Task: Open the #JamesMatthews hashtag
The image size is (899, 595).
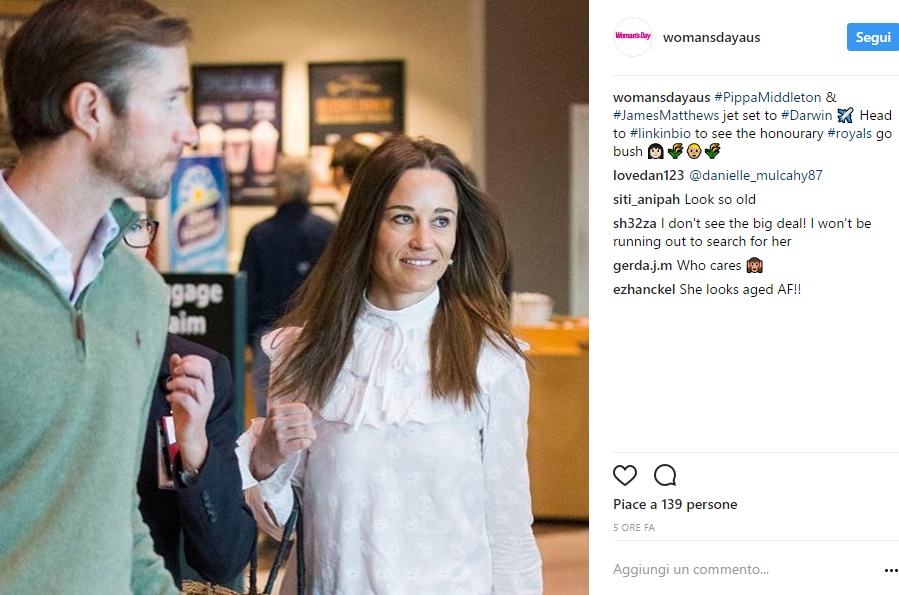Action: click(x=666, y=115)
